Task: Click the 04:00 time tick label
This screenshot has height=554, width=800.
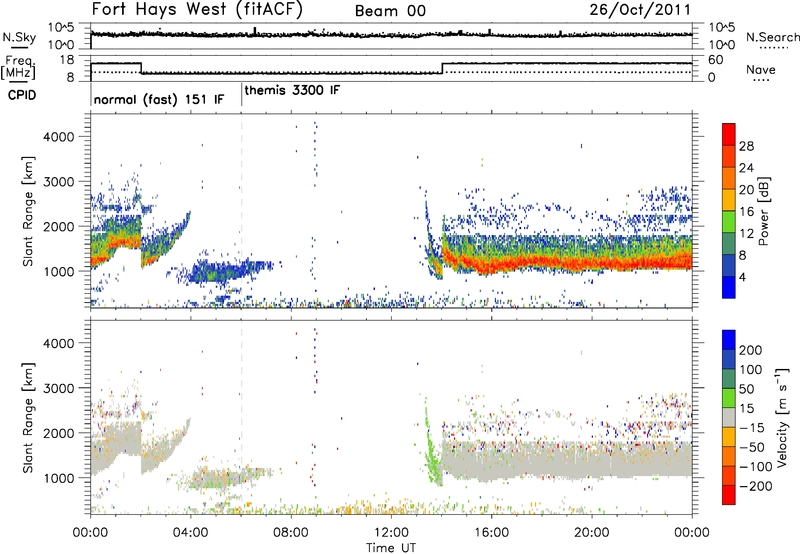Action: pos(191,533)
